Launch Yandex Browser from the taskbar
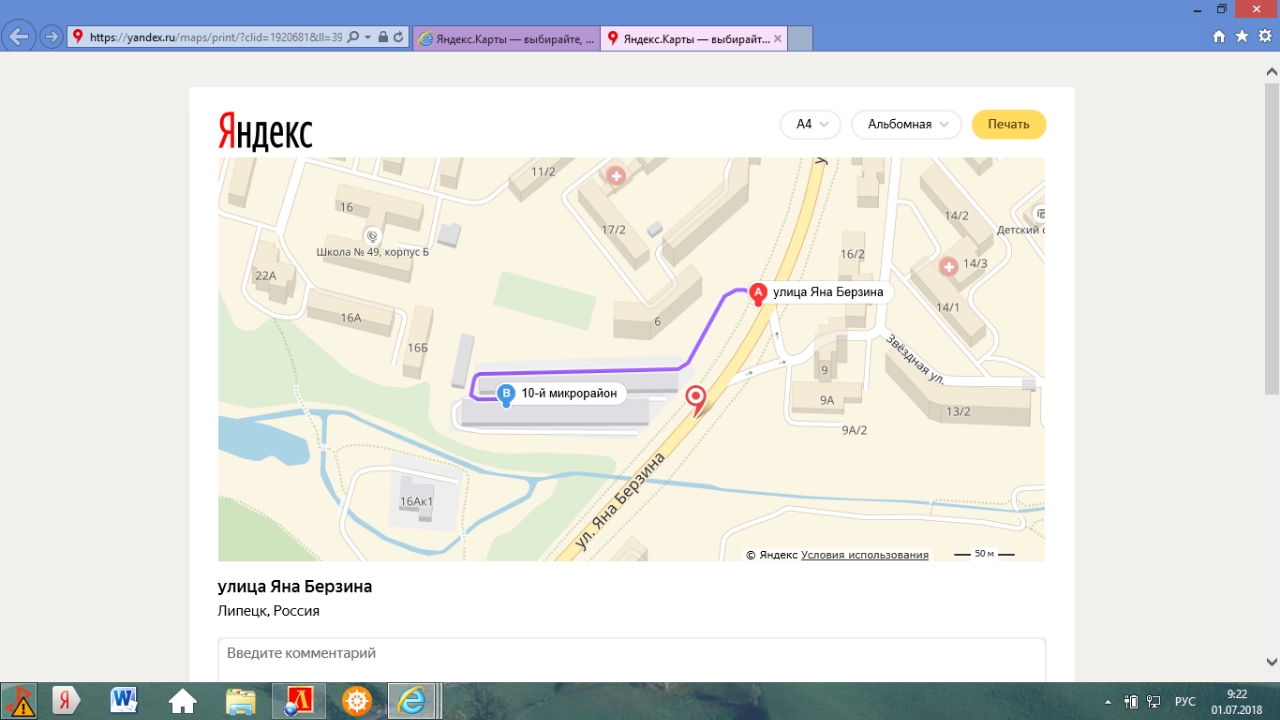Image resolution: width=1280 pixels, height=720 pixels. 66,701
